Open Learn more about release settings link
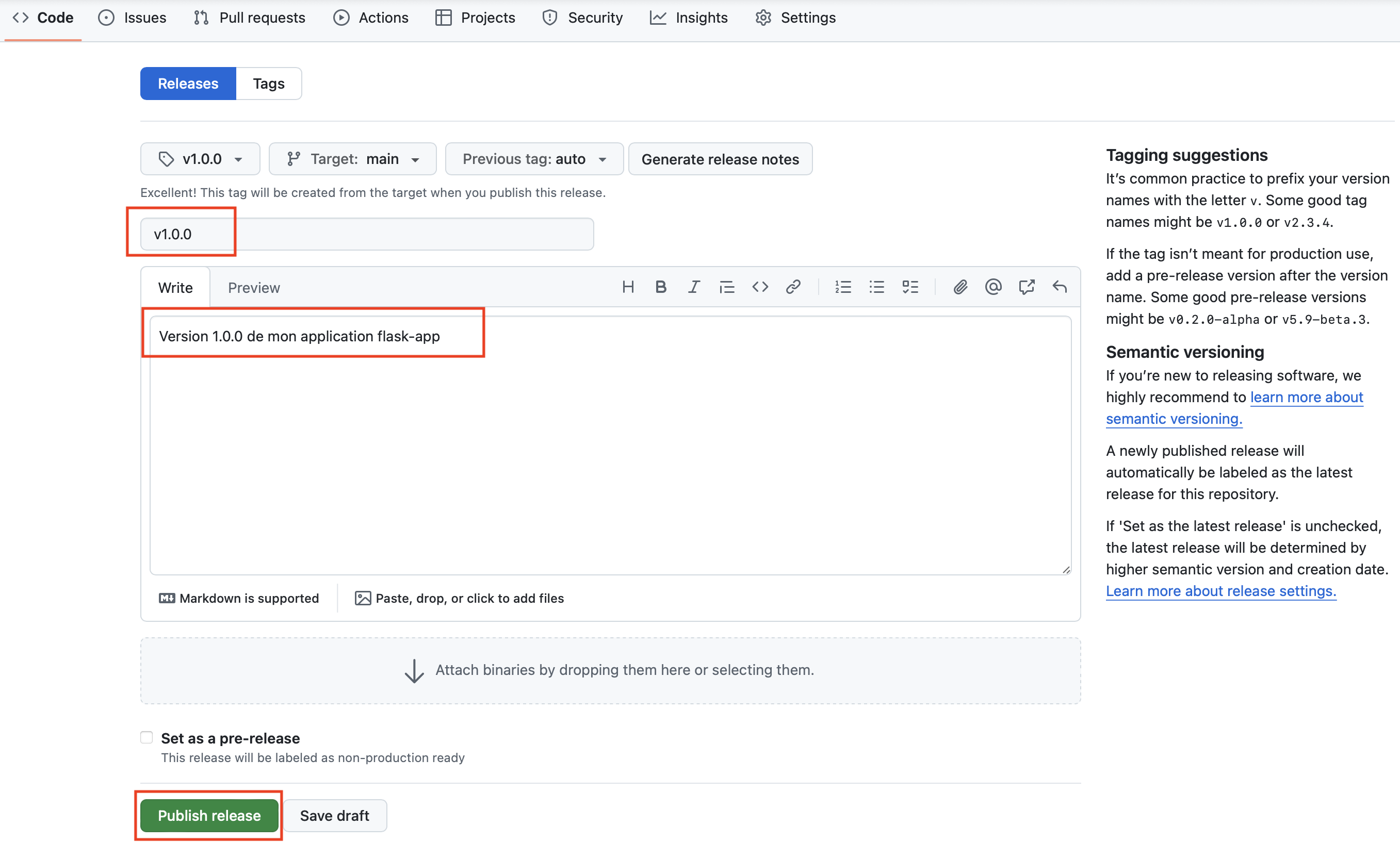The image size is (1400, 859). (1220, 591)
